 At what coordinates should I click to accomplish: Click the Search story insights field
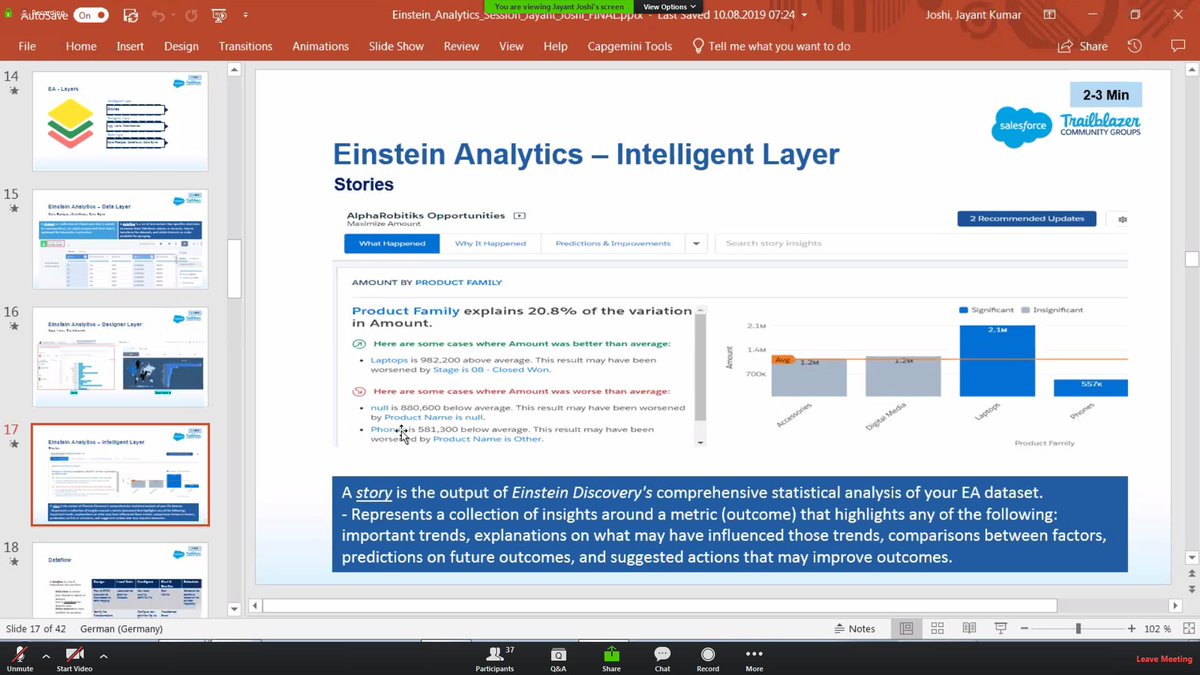(920, 243)
